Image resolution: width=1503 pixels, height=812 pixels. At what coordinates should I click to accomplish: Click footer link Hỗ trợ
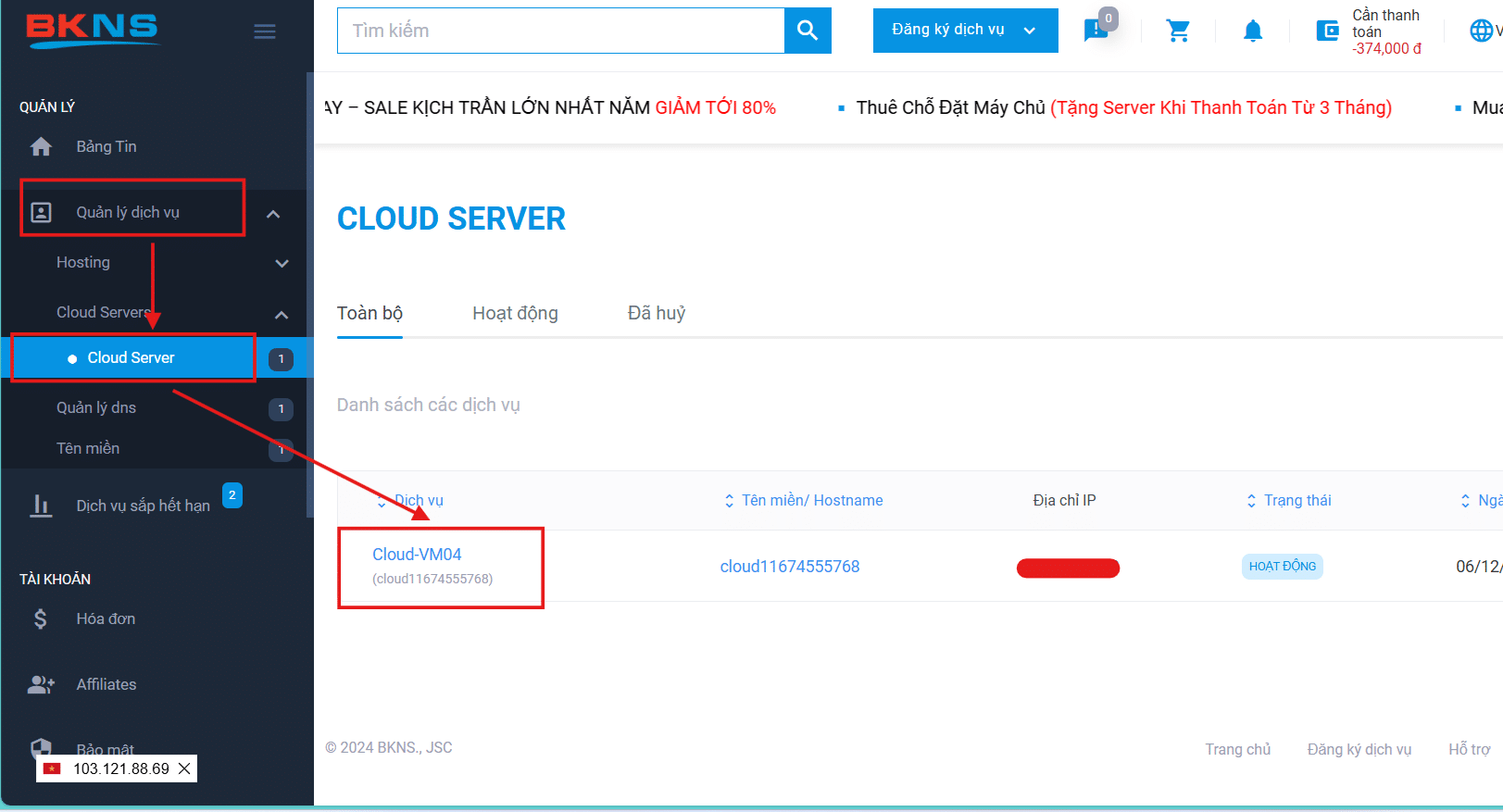click(1470, 749)
